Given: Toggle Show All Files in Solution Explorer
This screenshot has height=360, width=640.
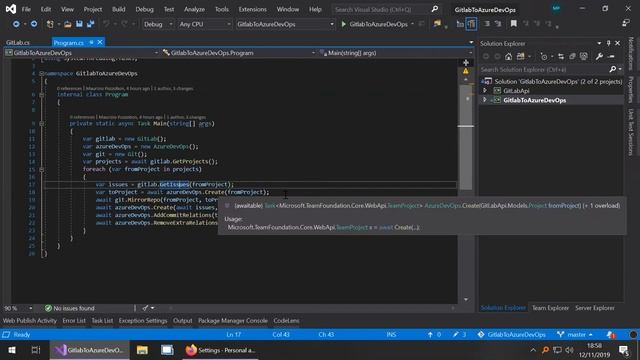Looking at the screenshot, I should (x=584, y=56).
